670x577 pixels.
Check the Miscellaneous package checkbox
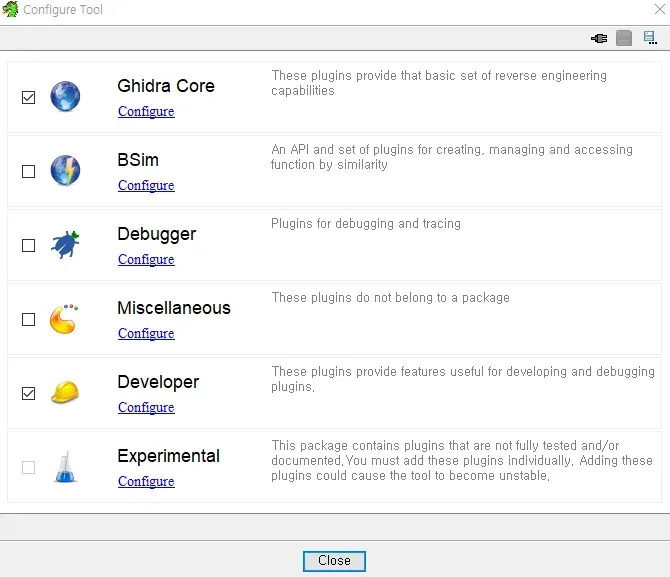click(29, 319)
